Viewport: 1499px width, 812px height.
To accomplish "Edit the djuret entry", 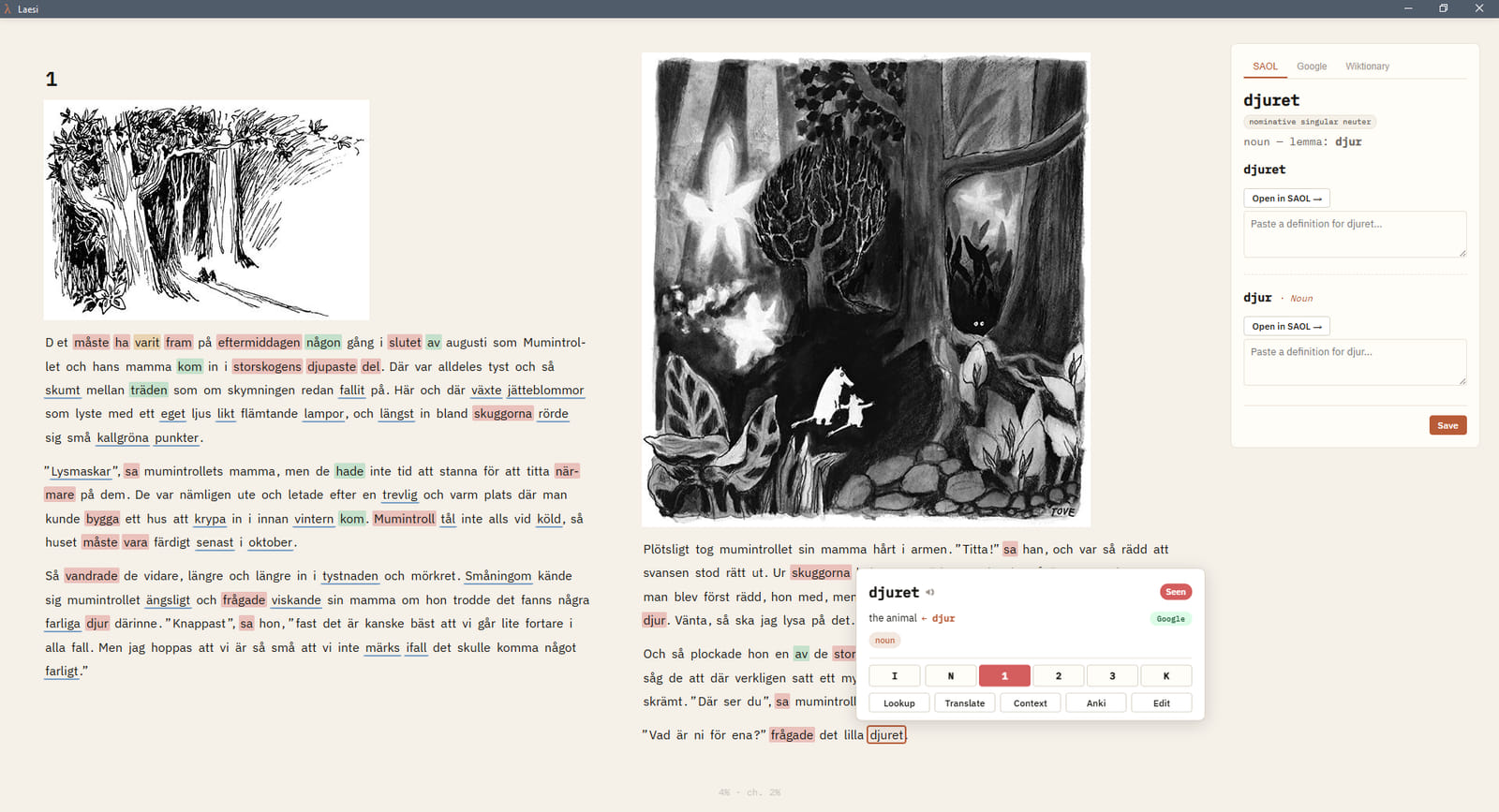I will tap(1162, 703).
